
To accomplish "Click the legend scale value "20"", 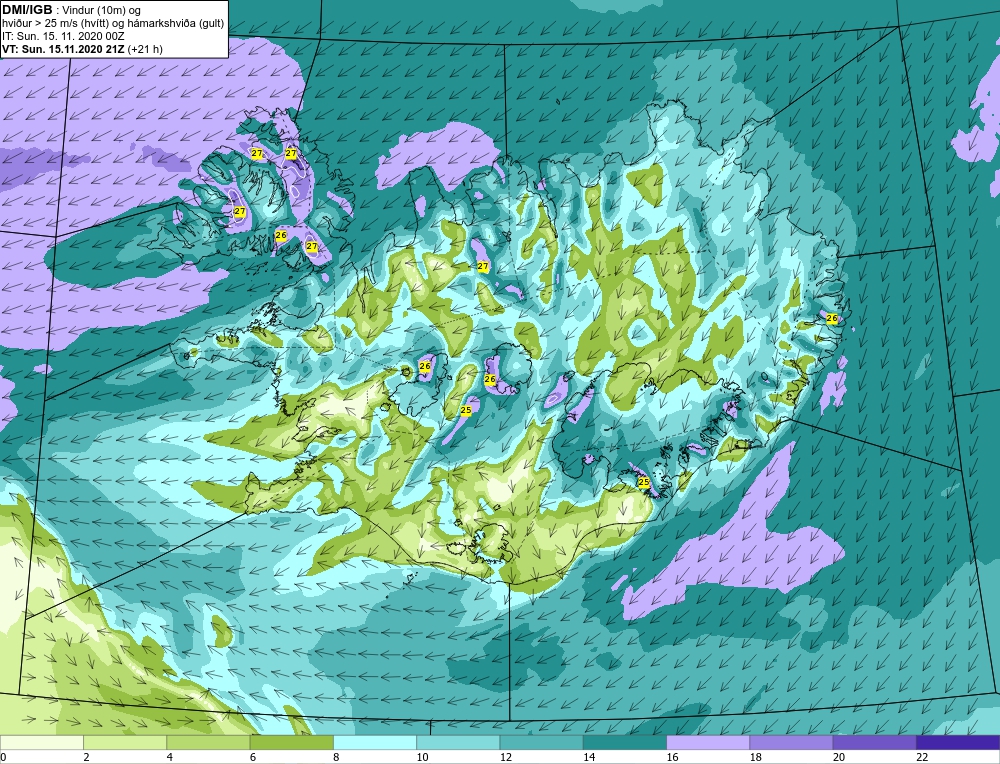I will point(839,757).
